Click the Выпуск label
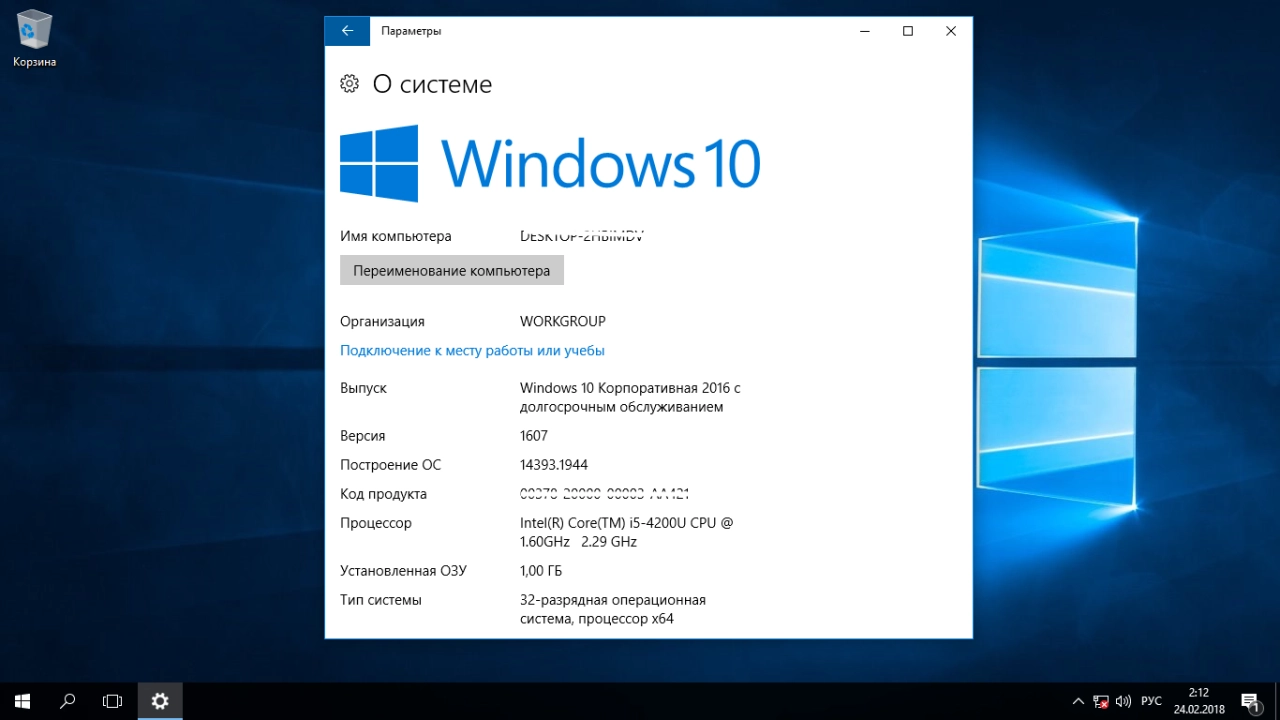The width and height of the screenshot is (1280, 720). click(x=363, y=388)
